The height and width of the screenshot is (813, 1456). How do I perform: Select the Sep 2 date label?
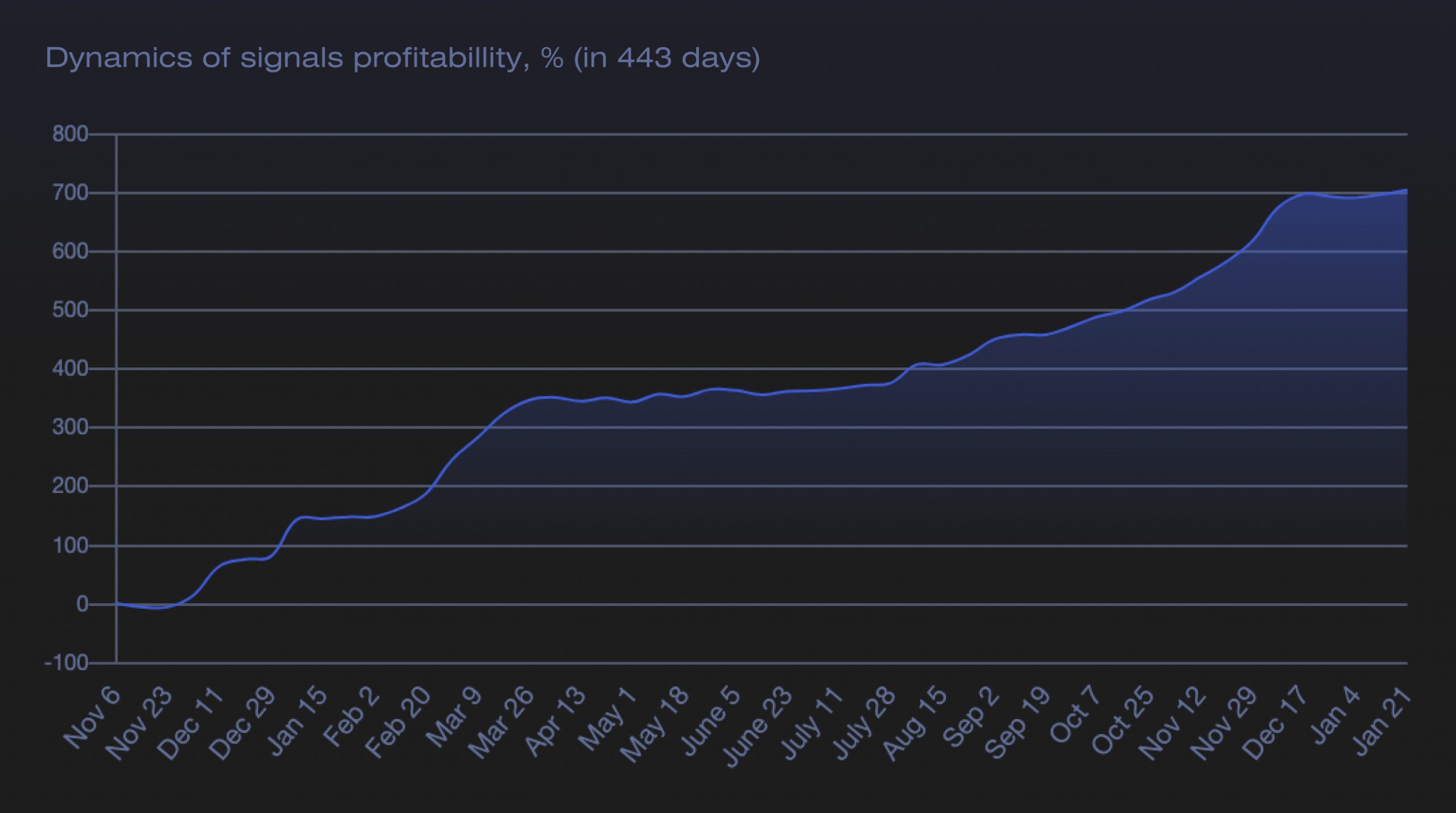click(x=971, y=717)
